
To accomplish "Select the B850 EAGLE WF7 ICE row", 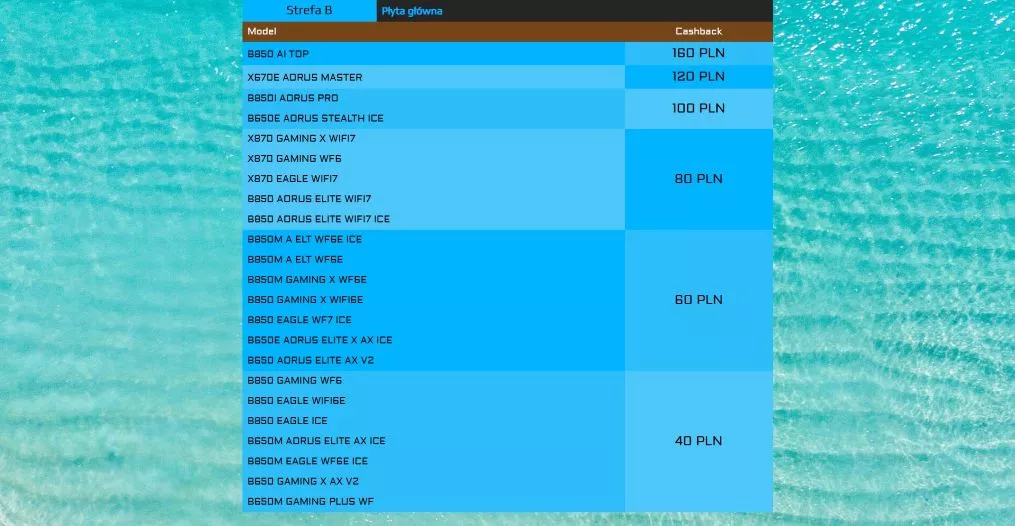I will pos(434,320).
